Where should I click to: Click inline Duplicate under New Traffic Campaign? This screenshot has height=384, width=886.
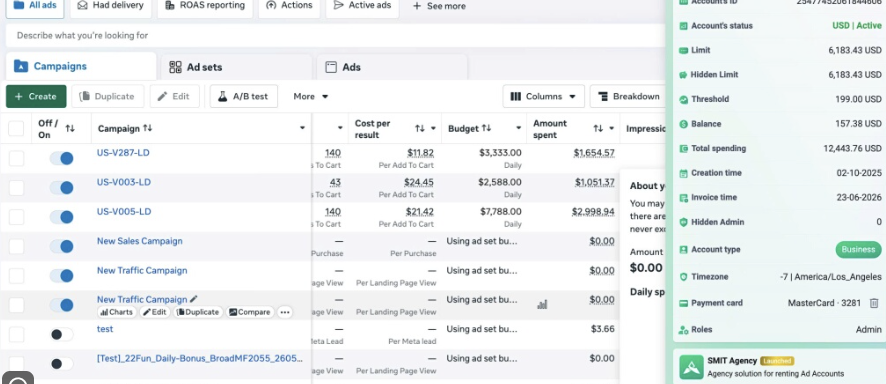pyautogui.click(x=198, y=312)
